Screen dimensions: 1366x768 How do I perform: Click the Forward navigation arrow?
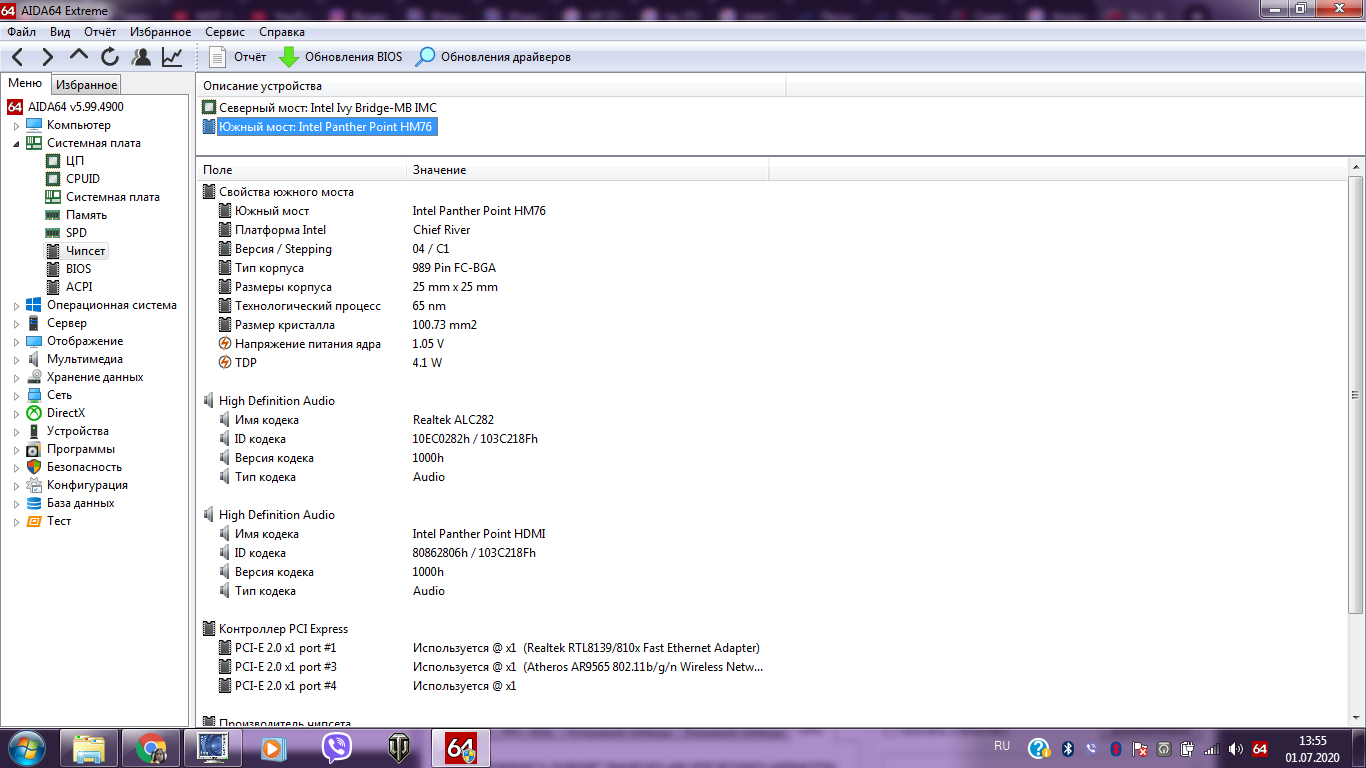click(47, 57)
